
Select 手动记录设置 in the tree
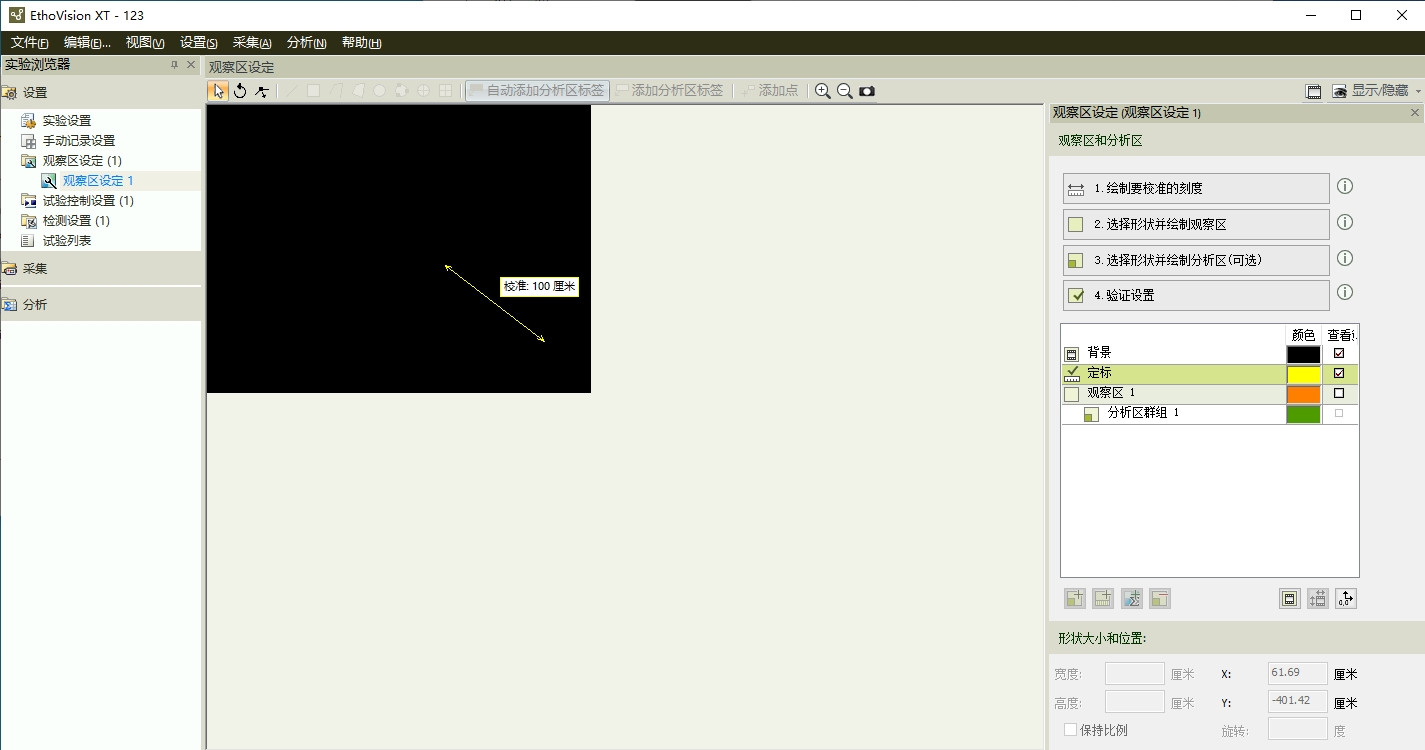pyautogui.click(x=79, y=141)
